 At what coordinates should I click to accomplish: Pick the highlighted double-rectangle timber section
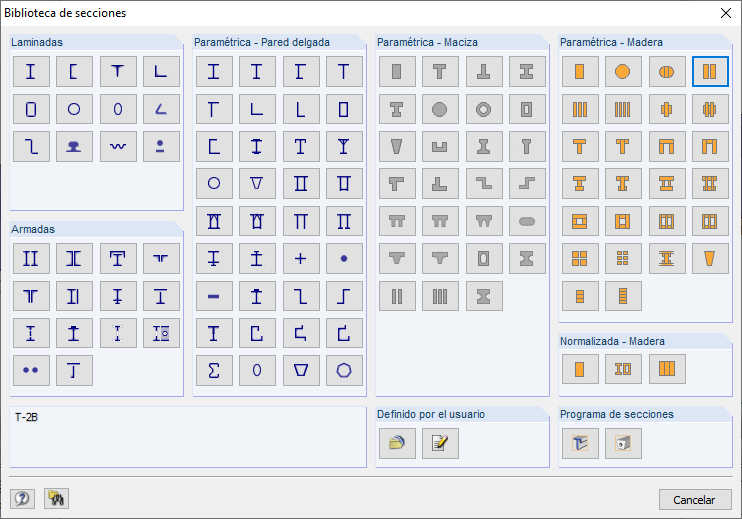(x=710, y=72)
